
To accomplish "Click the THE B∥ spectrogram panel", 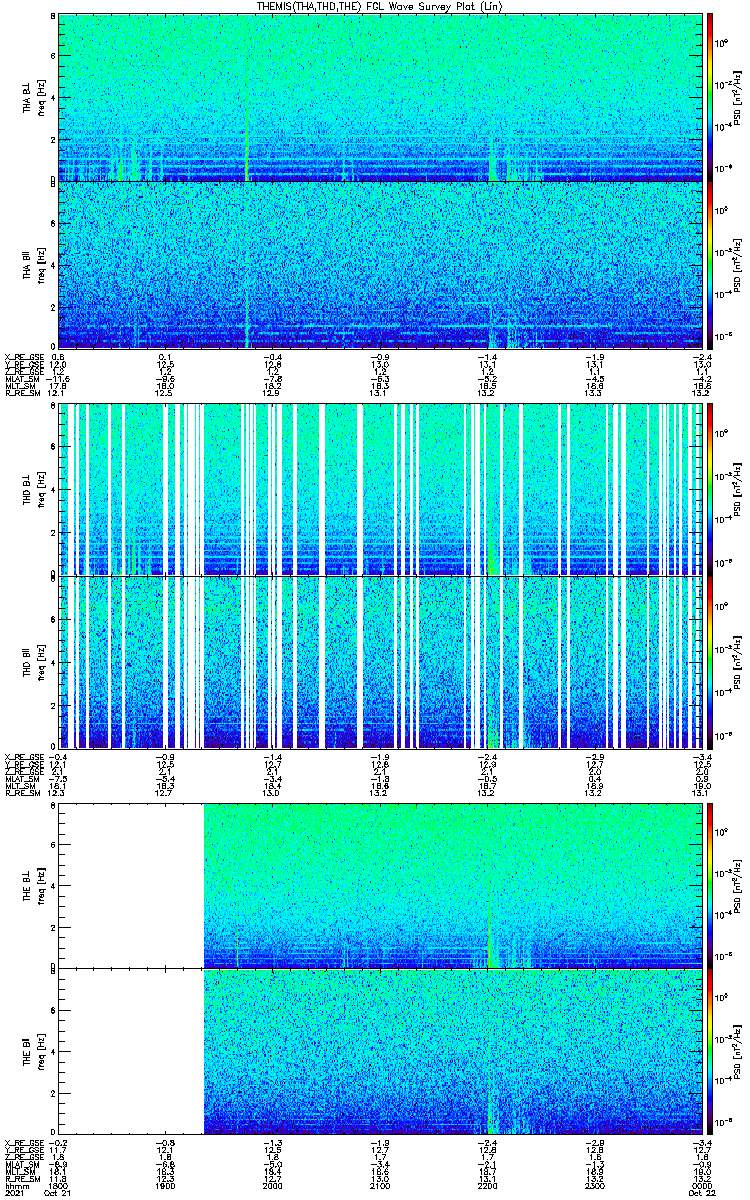I will click(x=380, y=1051).
